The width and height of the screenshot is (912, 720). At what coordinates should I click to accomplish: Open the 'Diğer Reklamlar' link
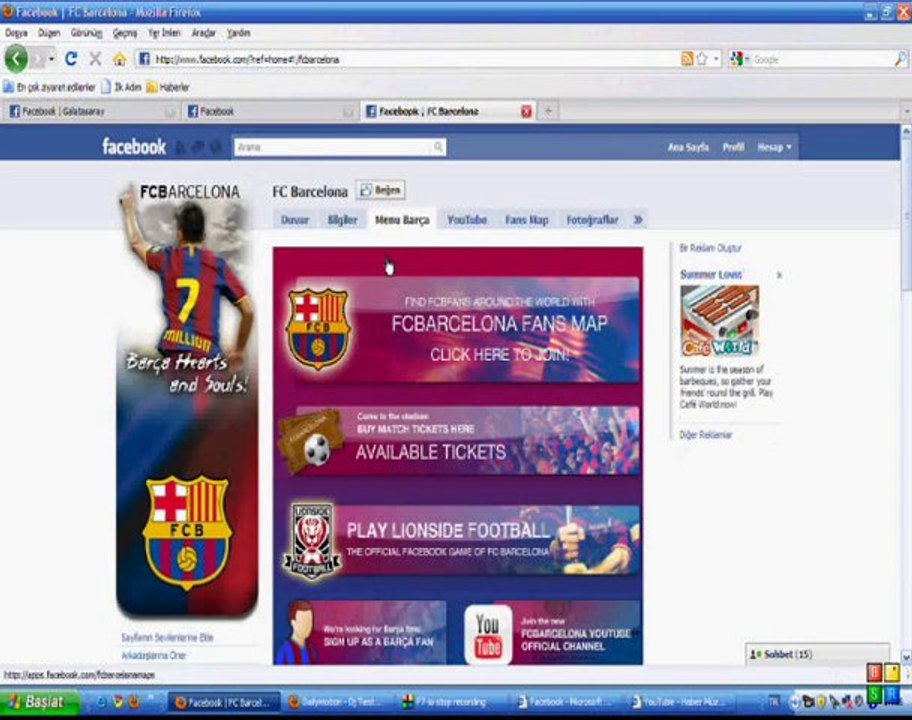coord(706,434)
